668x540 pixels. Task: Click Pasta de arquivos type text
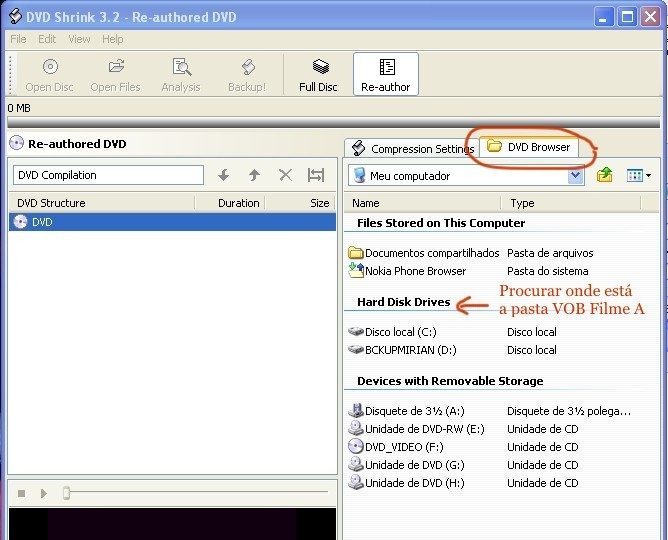[x=550, y=253]
